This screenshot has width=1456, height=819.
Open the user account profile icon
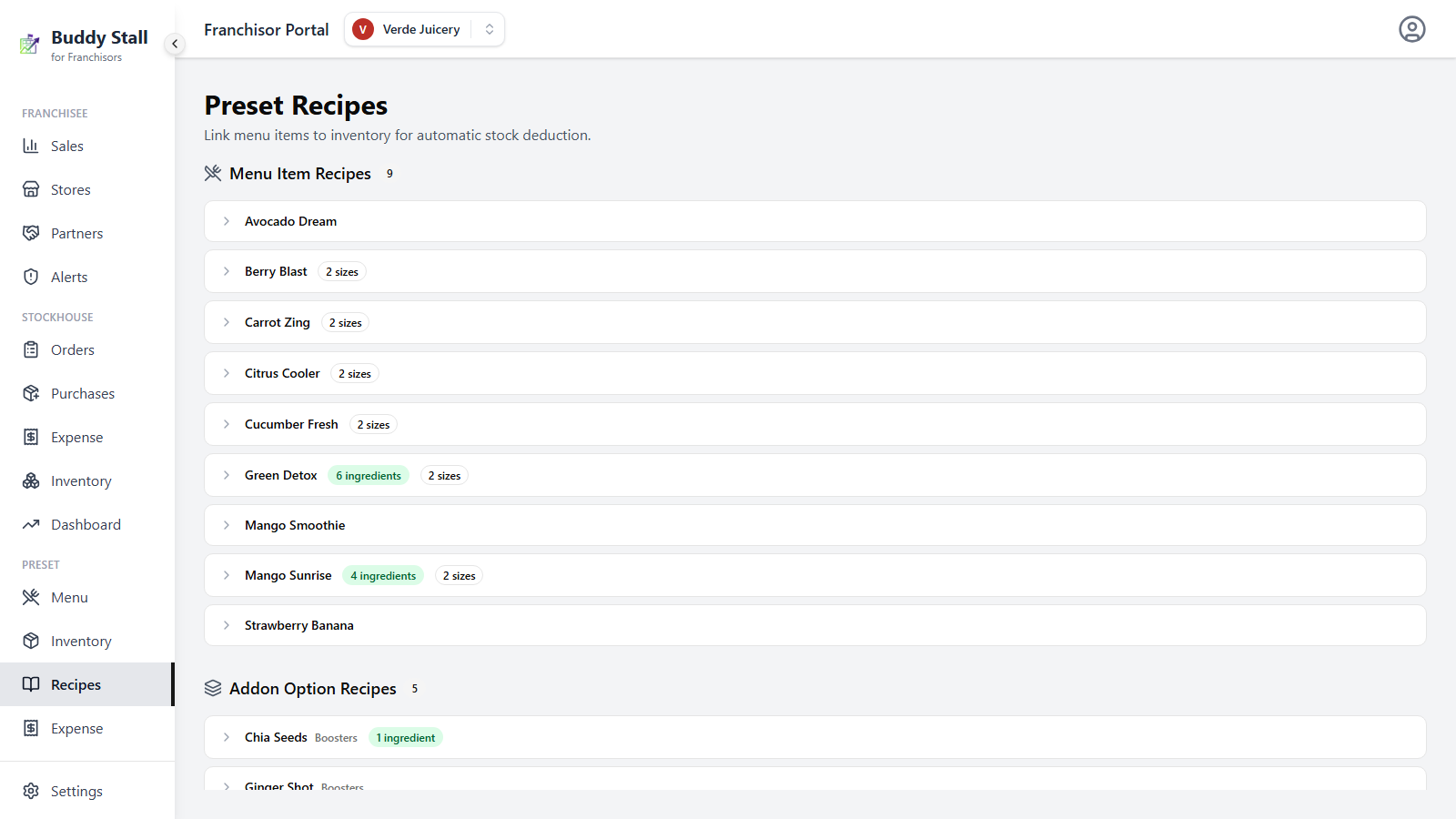(x=1411, y=29)
